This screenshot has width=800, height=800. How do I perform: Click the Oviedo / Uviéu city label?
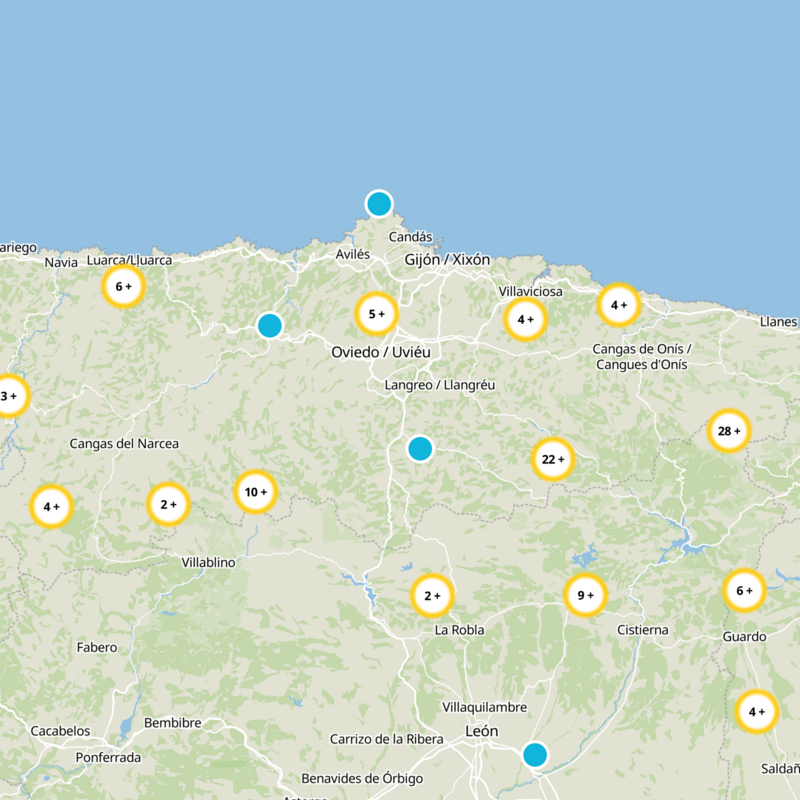tap(381, 352)
